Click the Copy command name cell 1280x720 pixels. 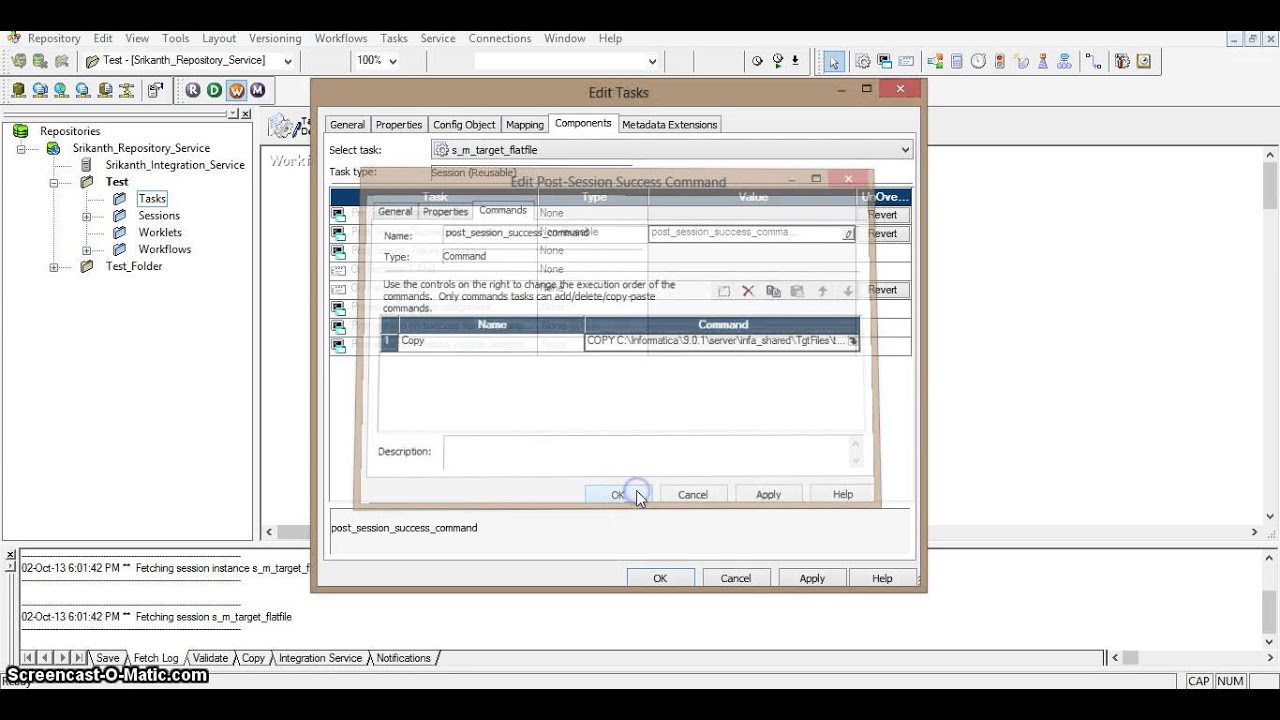point(491,341)
